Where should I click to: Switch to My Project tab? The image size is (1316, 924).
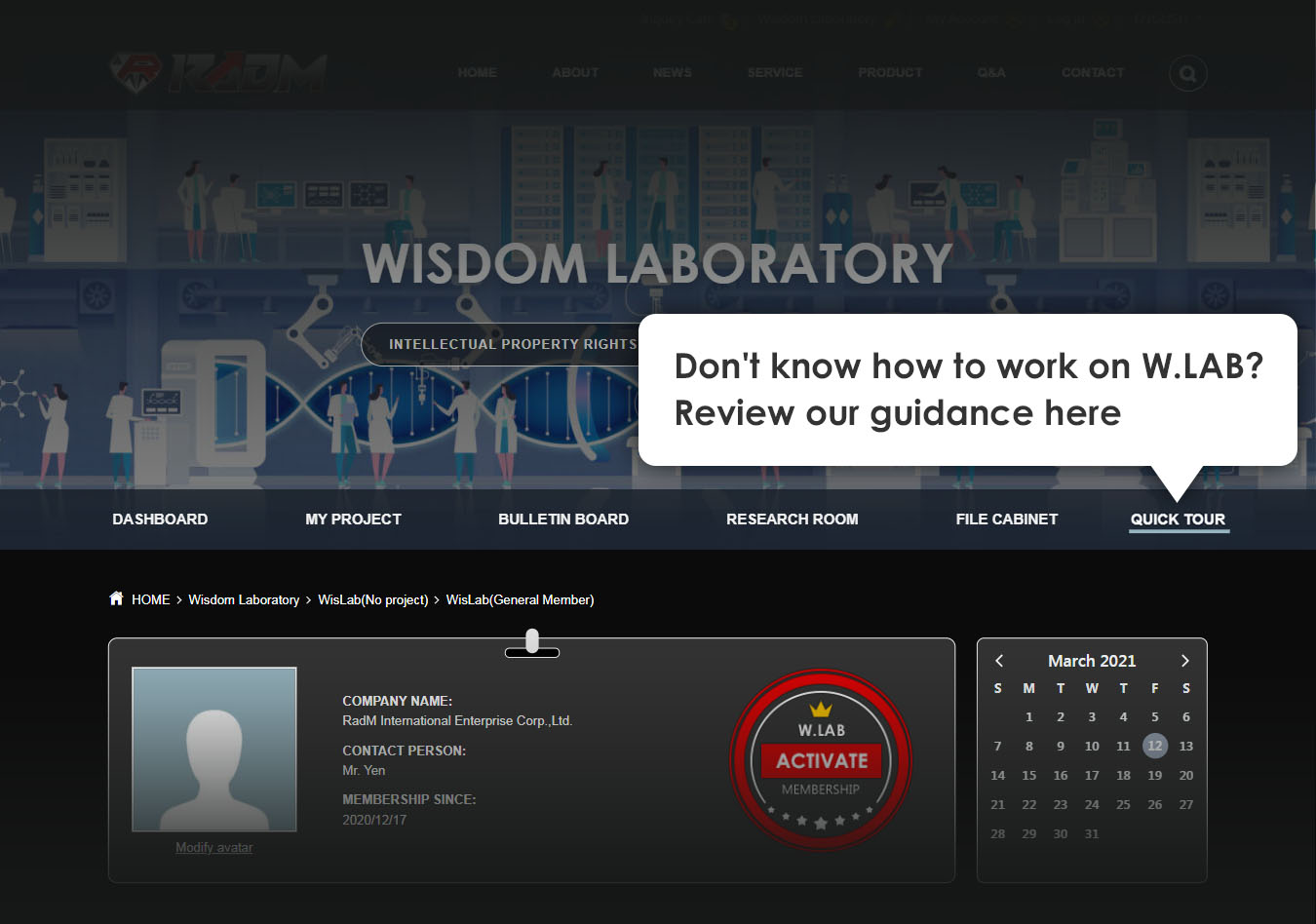[x=353, y=520]
